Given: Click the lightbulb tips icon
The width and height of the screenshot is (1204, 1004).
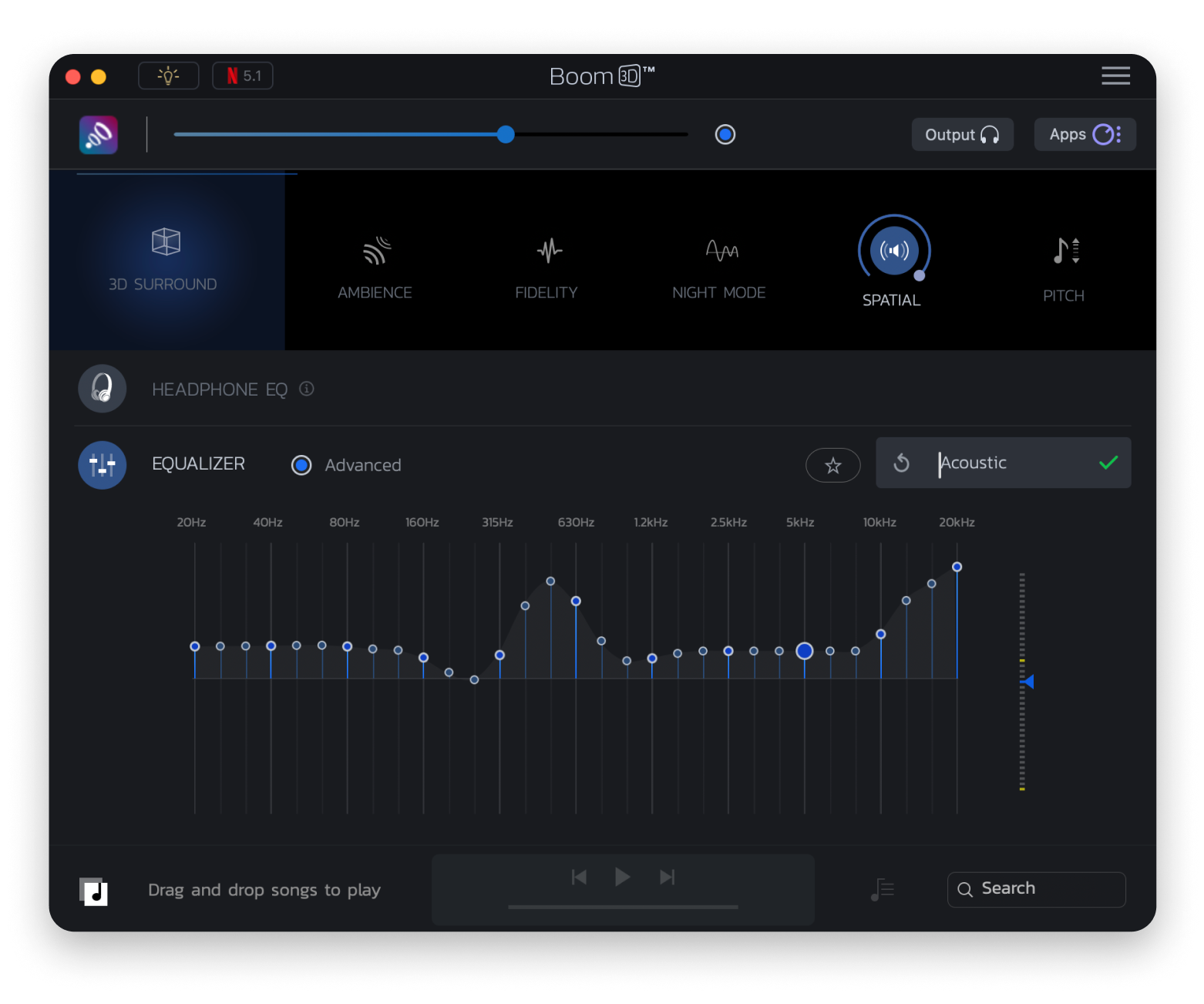Looking at the screenshot, I should tap(168, 76).
